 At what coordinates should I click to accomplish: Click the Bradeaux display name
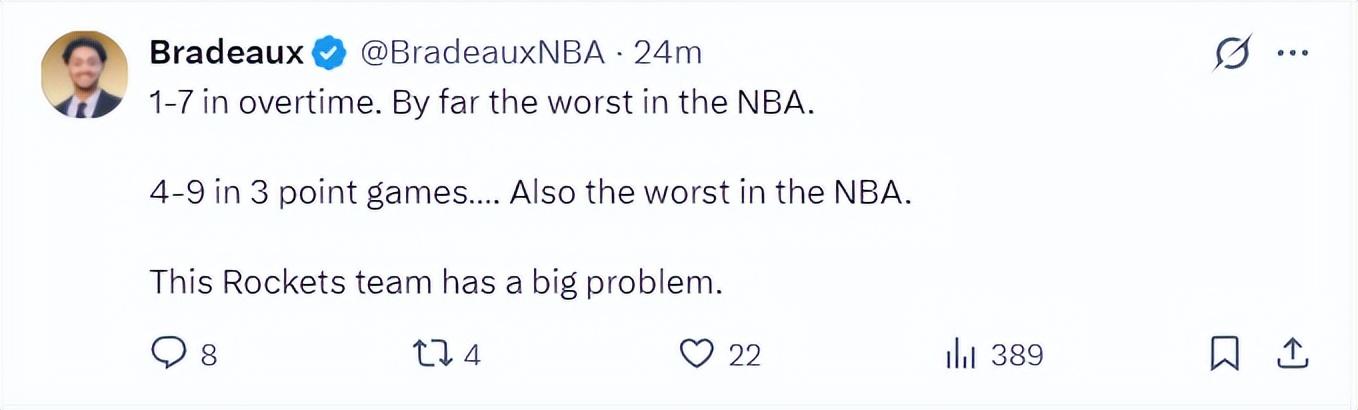(227, 53)
